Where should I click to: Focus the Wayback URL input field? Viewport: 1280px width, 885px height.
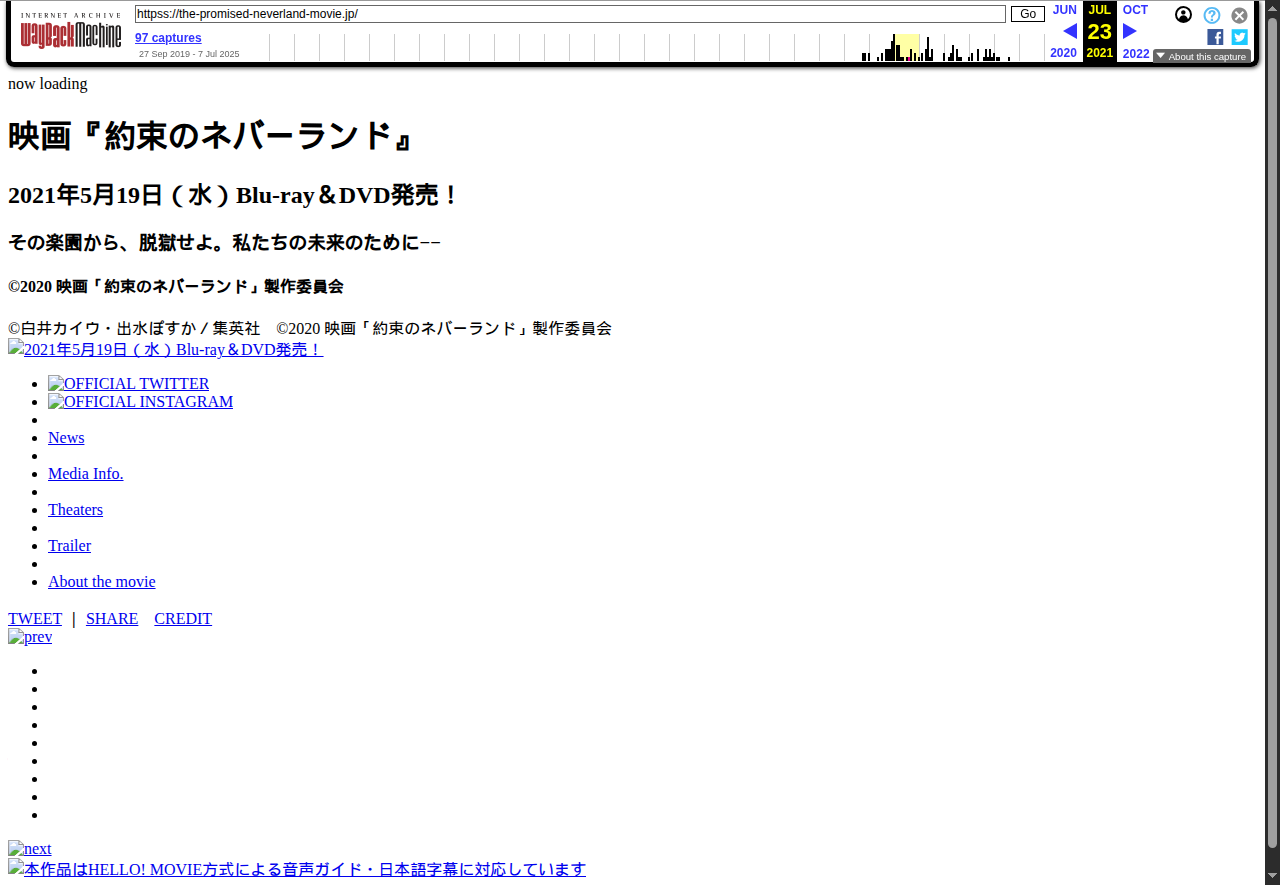[x=570, y=14]
